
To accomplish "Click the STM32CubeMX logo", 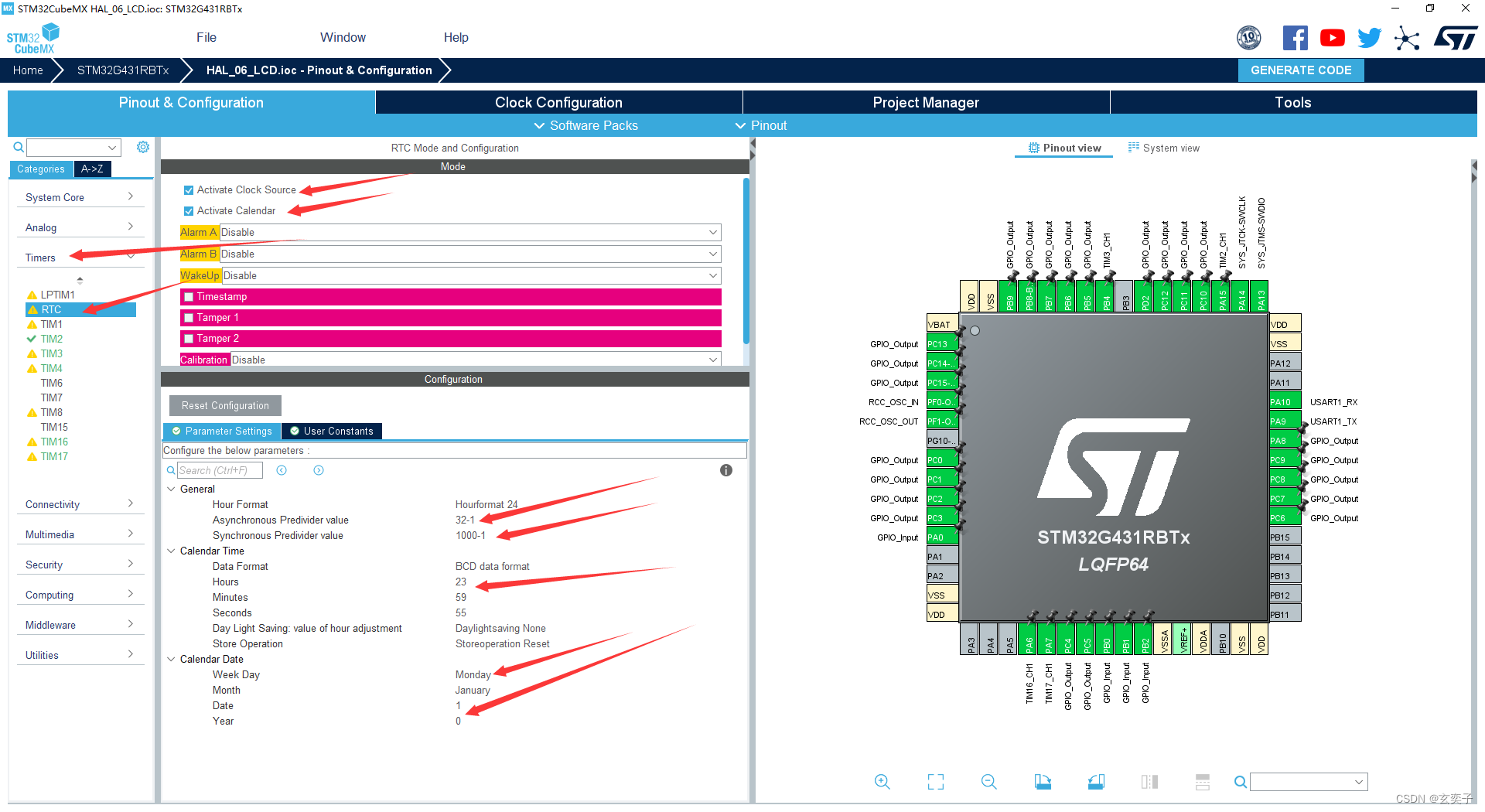I will (33, 39).
